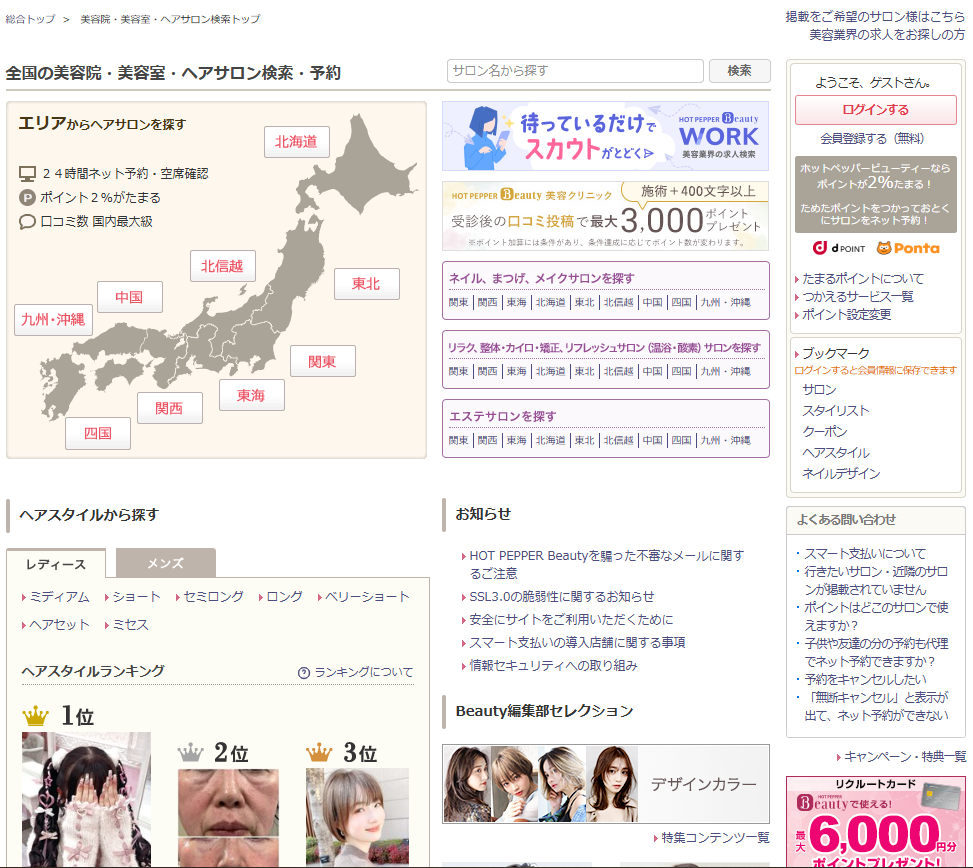Select 四国 on the area map
973x868 pixels.
[x=98, y=433]
